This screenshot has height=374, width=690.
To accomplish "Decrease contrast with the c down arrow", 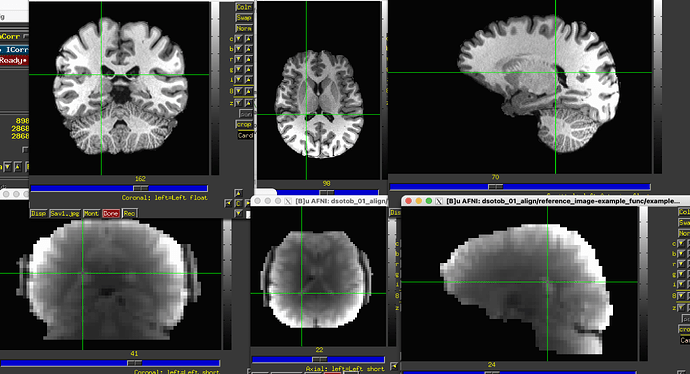I will click(239, 39).
